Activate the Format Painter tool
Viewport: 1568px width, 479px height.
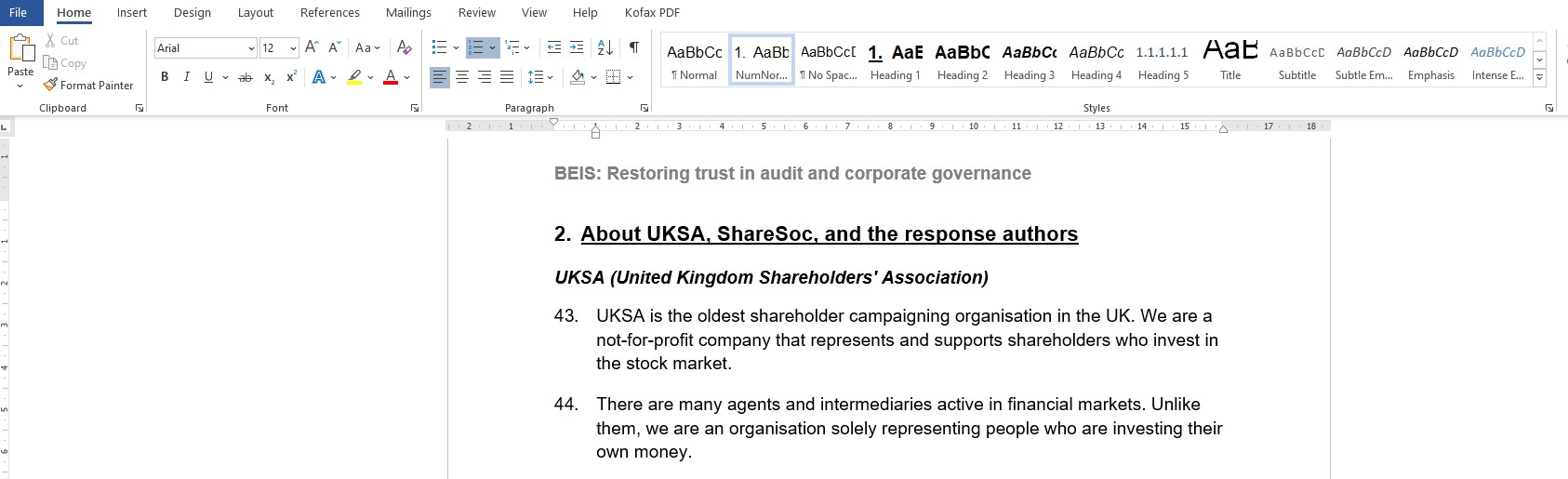click(x=88, y=86)
